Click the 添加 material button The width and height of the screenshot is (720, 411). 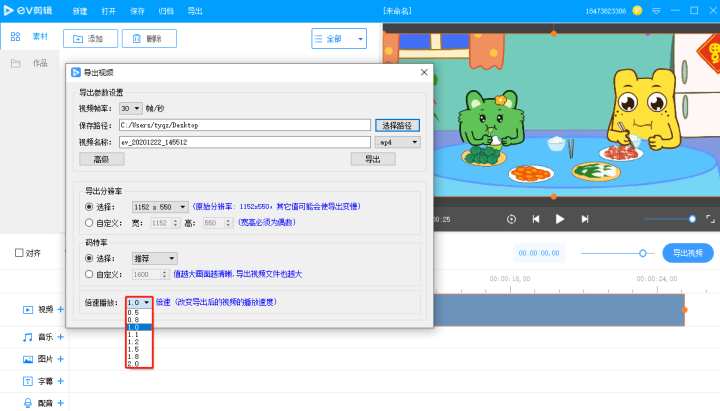(90, 39)
